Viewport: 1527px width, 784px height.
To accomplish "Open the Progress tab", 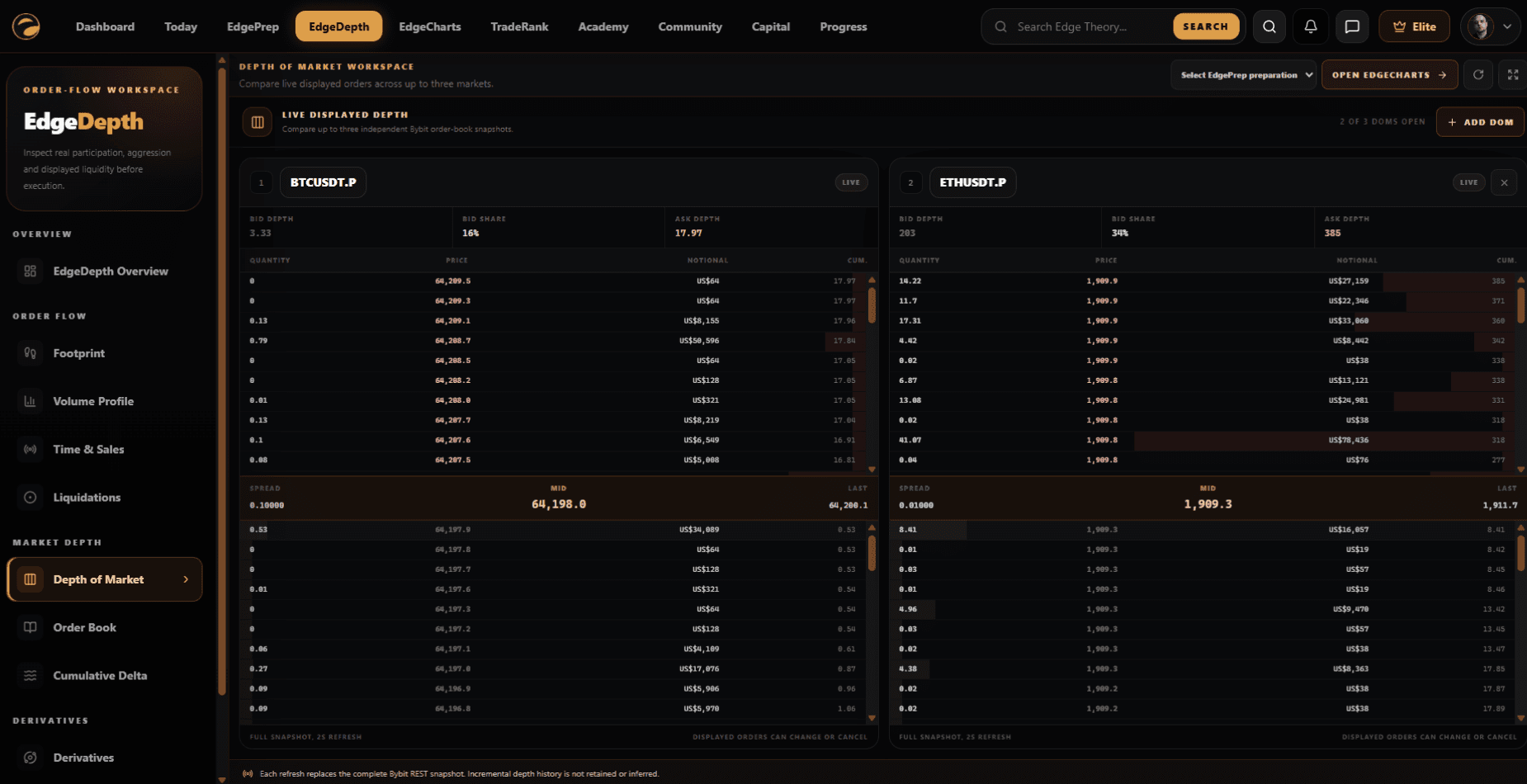I will tap(844, 26).
